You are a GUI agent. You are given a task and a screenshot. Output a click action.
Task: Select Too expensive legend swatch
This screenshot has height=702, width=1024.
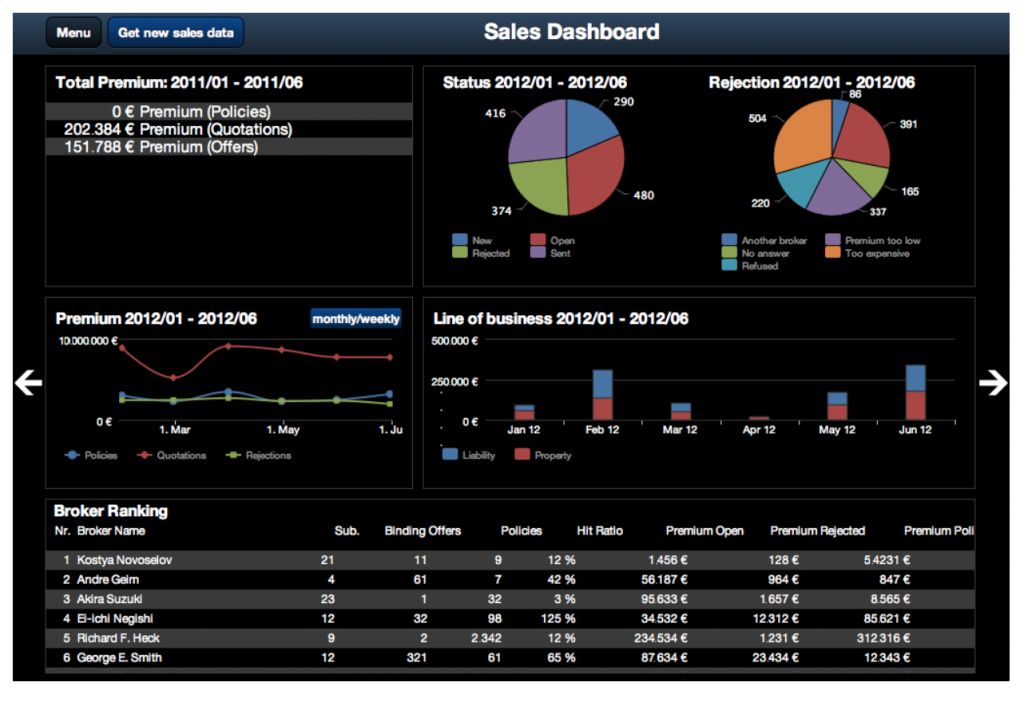coord(833,252)
